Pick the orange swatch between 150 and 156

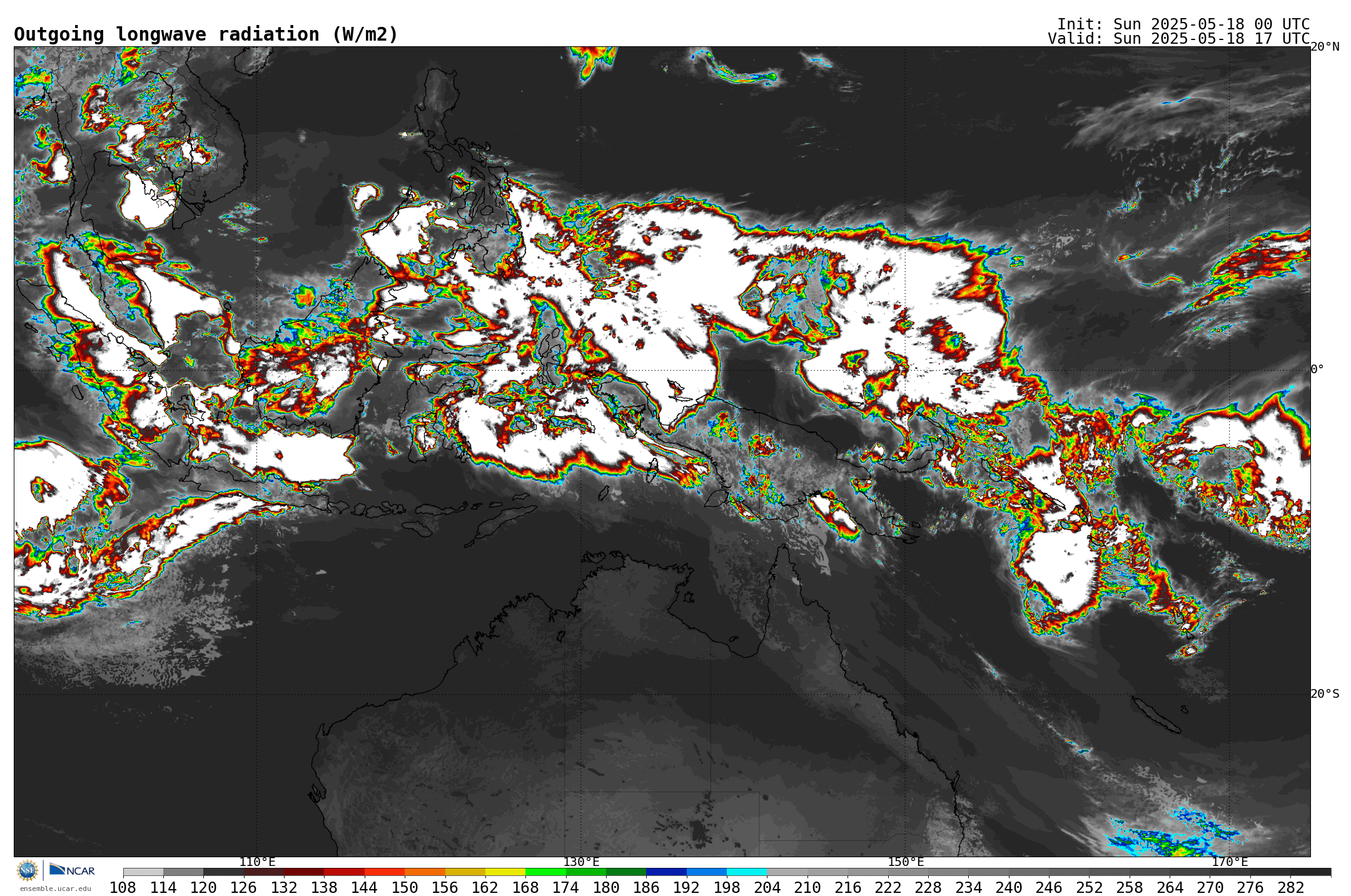[x=425, y=872]
